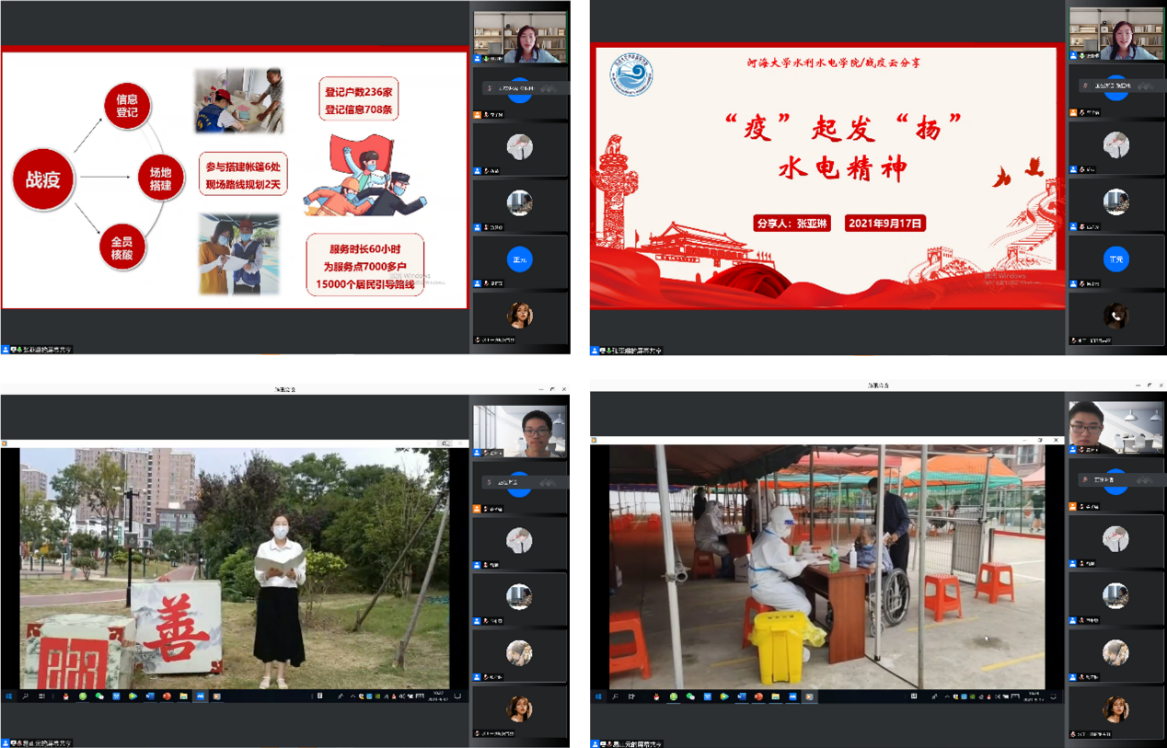Click the 登记户数236家 info box
Viewport: 1167px width, 748px height.
coord(360,98)
